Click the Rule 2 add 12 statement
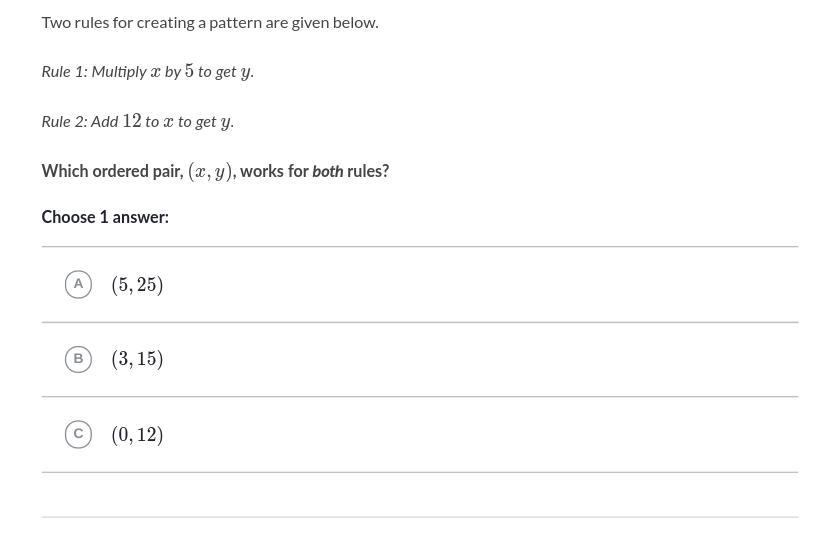The image size is (814, 541). tap(138, 121)
